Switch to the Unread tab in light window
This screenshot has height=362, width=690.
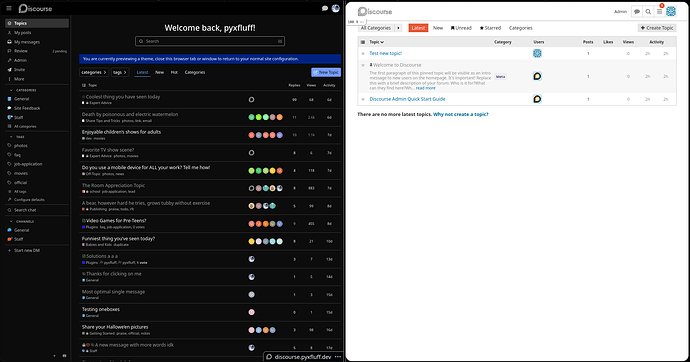click(x=461, y=28)
